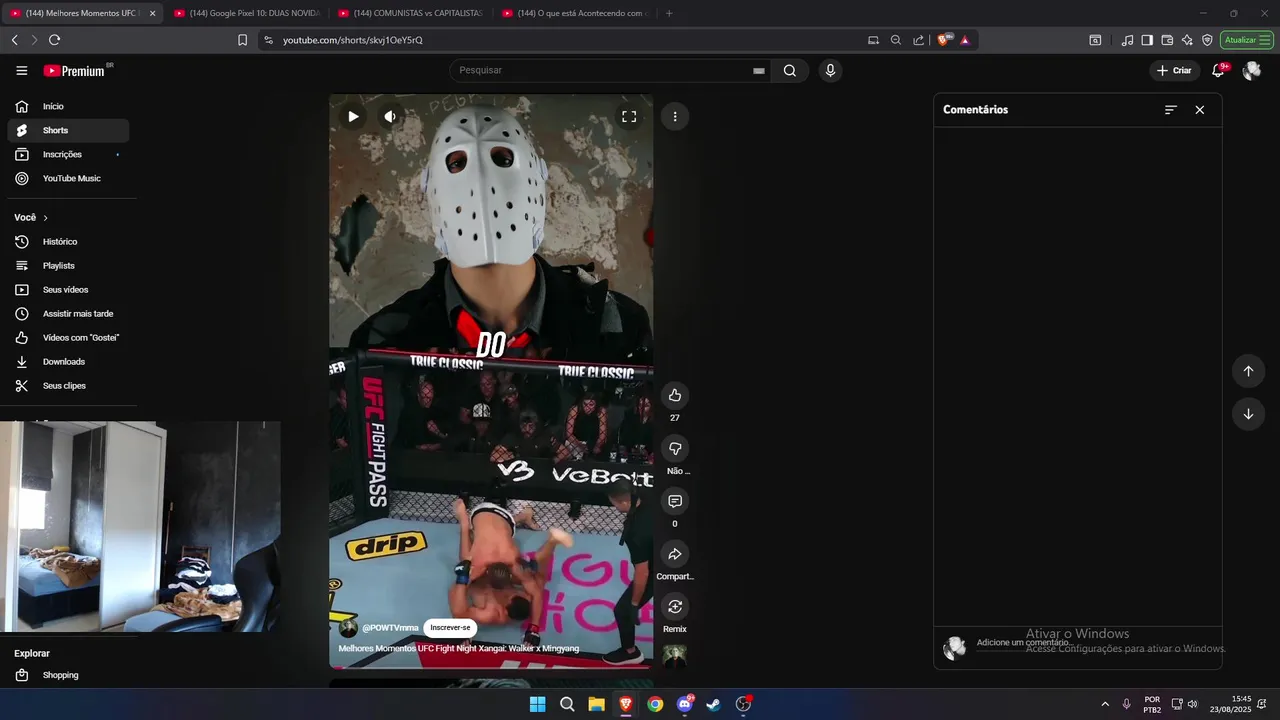Open Brave Leo AI sparkle icon
The width and height of the screenshot is (1280, 720).
pyautogui.click(x=1187, y=40)
